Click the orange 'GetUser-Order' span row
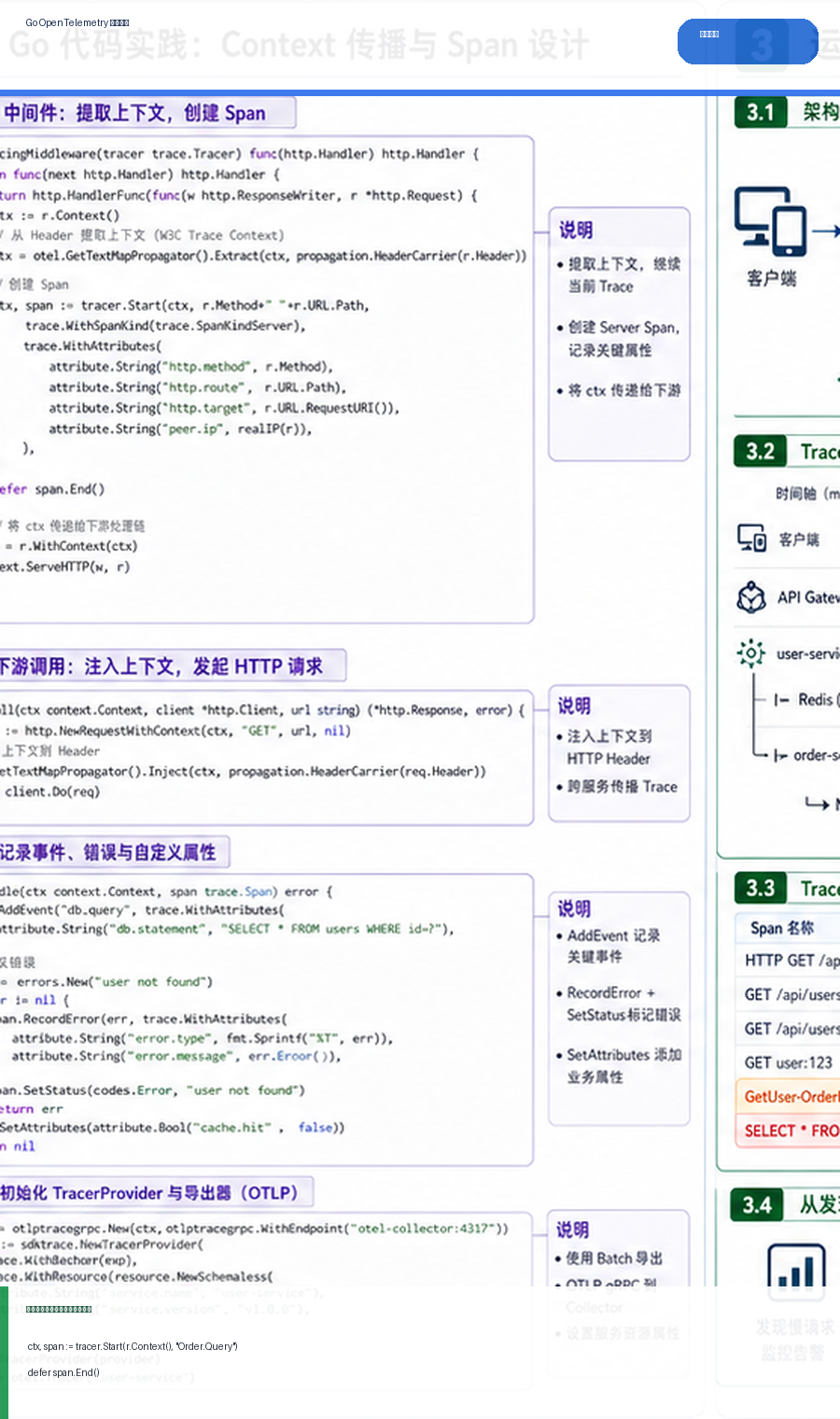 [789, 1097]
